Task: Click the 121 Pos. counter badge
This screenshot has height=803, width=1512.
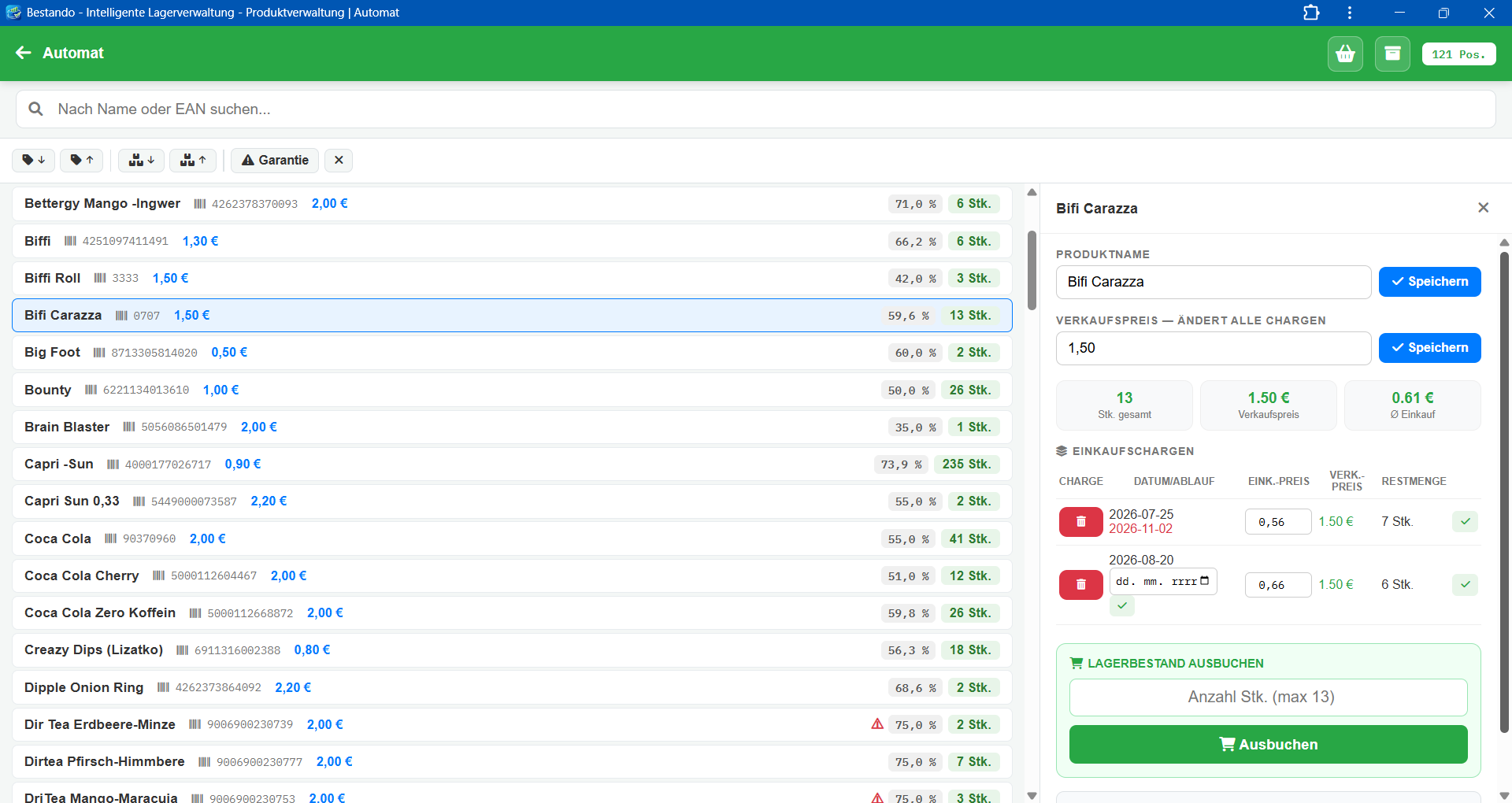Action: tap(1458, 54)
